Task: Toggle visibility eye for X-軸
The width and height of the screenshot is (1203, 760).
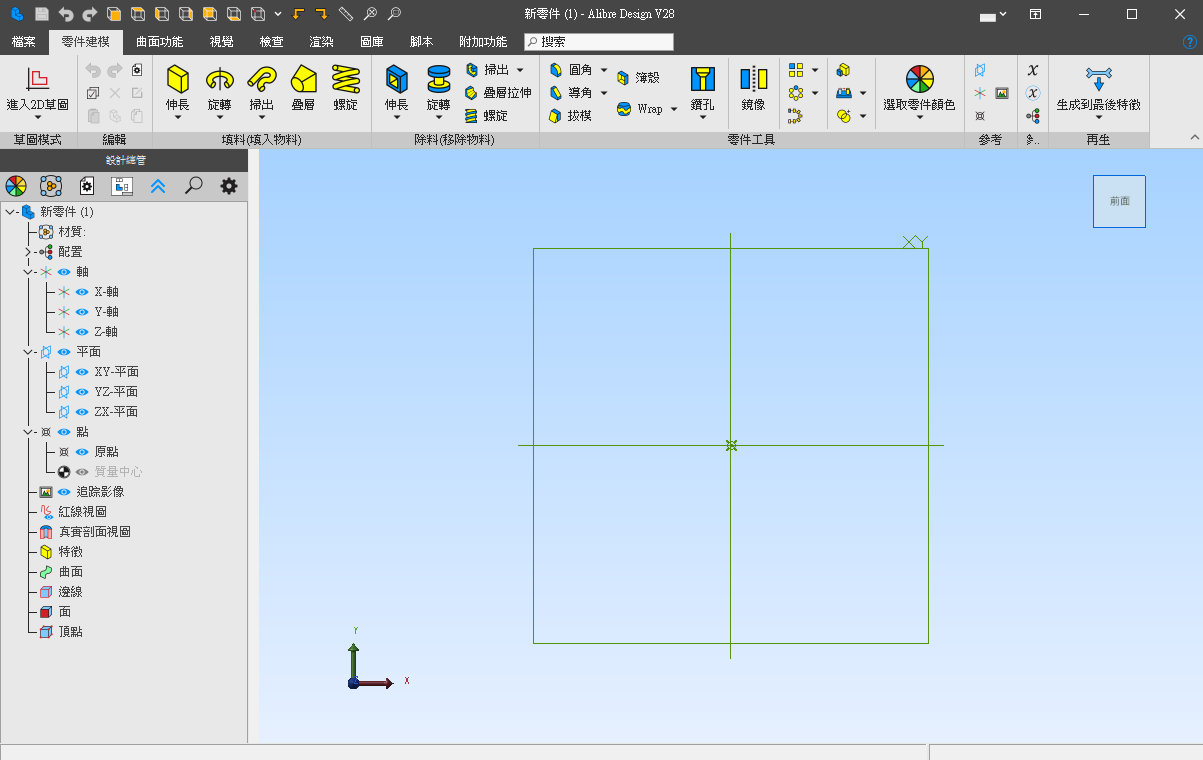Action: click(x=82, y=292)
